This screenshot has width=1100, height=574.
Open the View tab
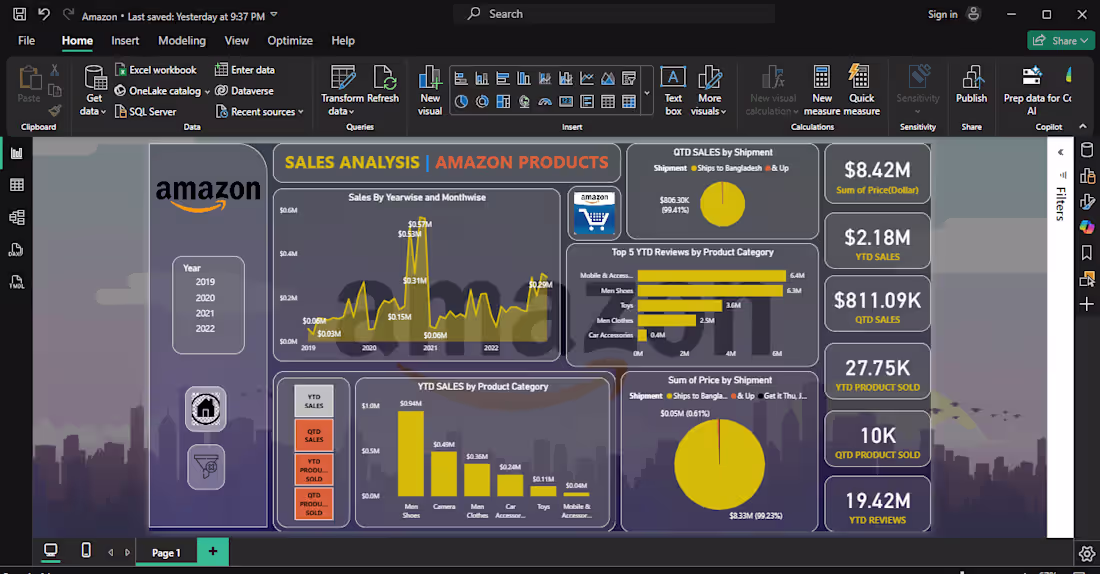[x=236, y=41]
